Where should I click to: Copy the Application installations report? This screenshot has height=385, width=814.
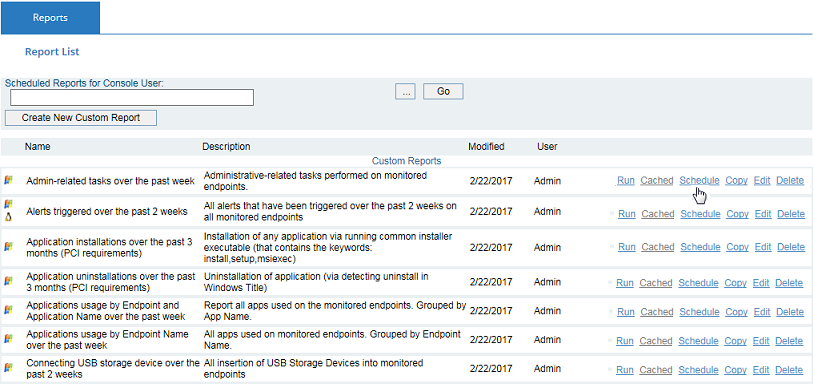pos(737,247)
